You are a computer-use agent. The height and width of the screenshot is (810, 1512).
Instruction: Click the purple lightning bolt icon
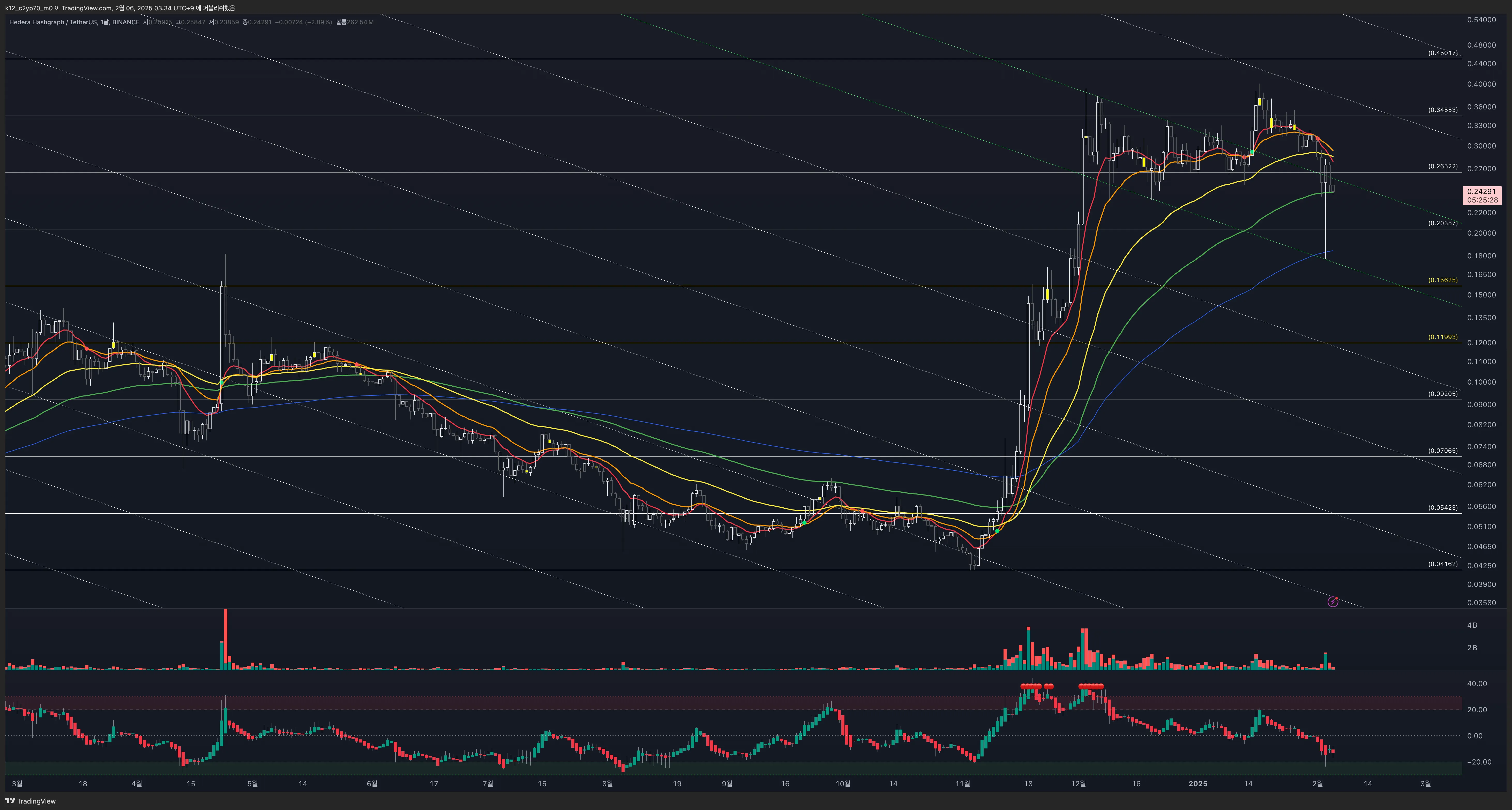(1333, 602)
